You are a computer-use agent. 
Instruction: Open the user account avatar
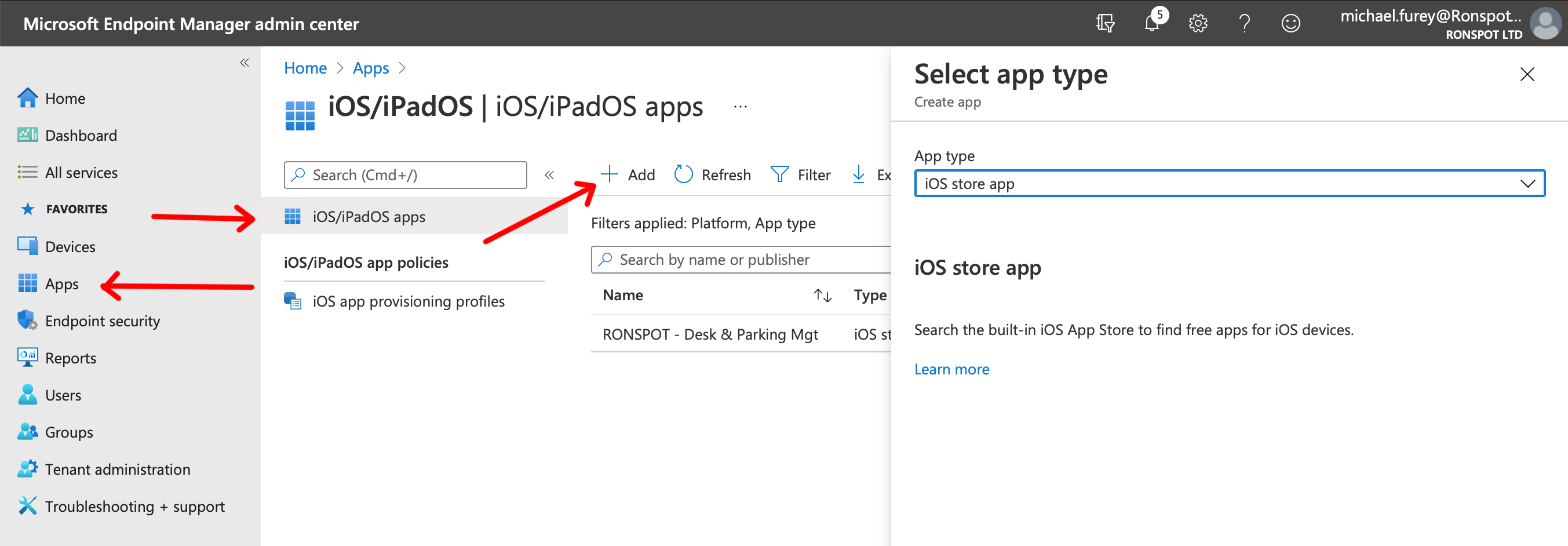pyautogui.click(x=1545, y=23)
